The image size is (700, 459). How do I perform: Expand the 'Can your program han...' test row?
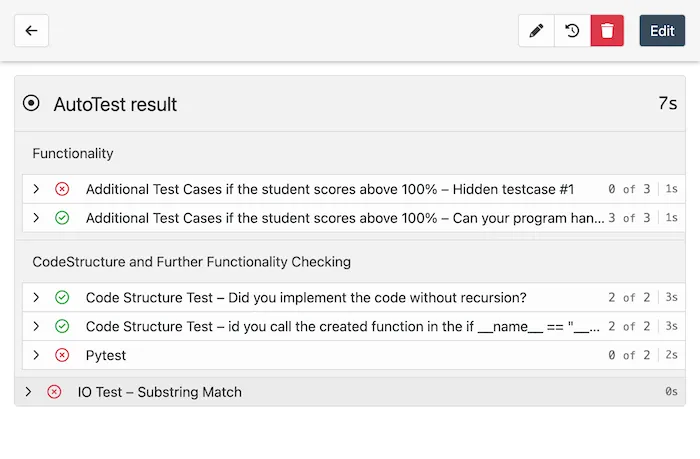click(36, 217)
